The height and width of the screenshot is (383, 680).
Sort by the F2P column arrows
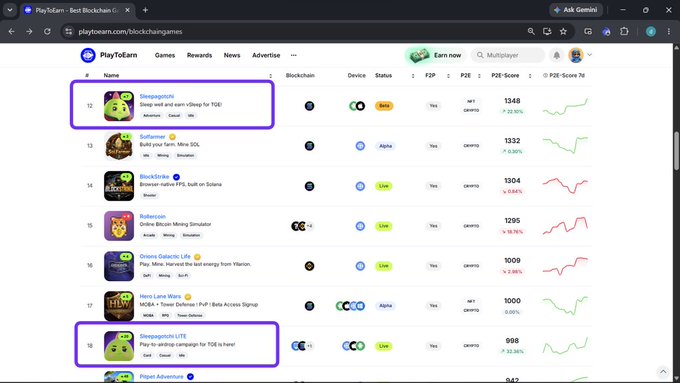(448, 75)
